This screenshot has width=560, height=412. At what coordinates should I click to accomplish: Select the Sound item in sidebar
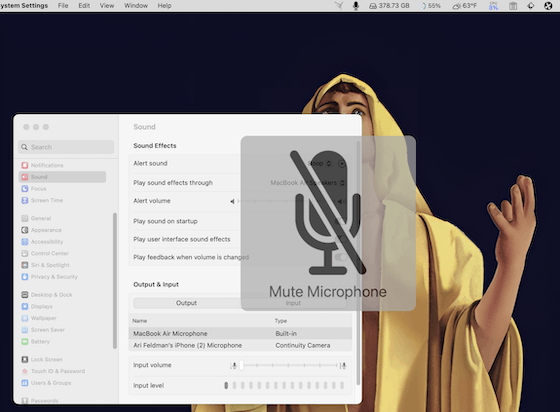point(62,177)
